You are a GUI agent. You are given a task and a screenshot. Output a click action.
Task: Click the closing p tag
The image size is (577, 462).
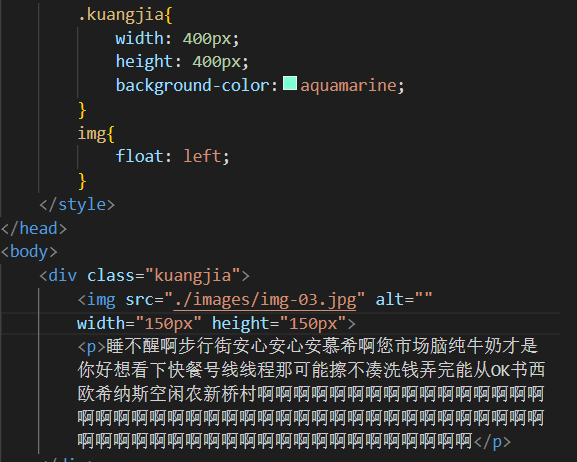(492, 442)
